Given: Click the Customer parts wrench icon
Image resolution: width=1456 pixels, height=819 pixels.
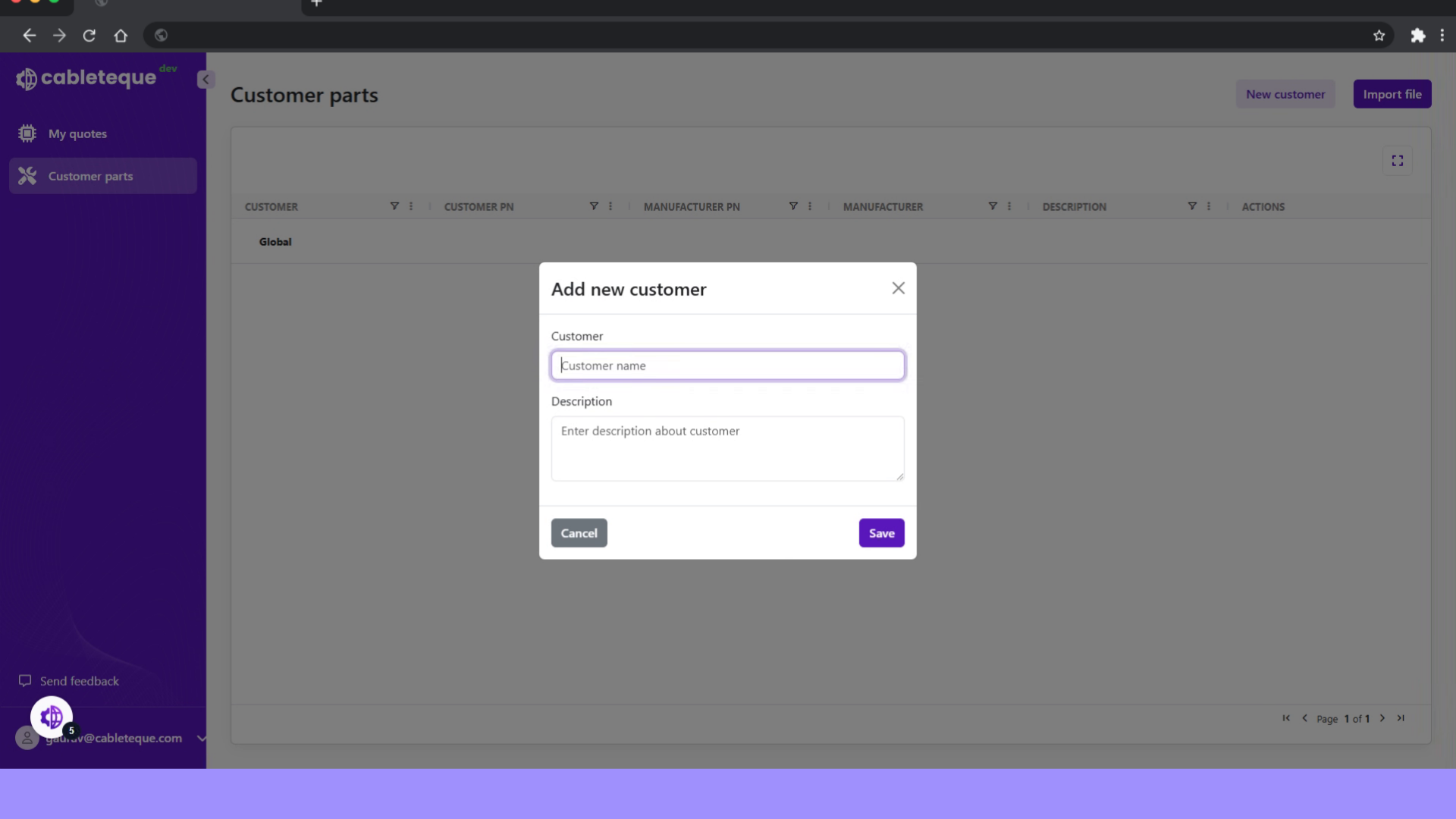Looking at the screenshot, I should (x=27, y=175).
